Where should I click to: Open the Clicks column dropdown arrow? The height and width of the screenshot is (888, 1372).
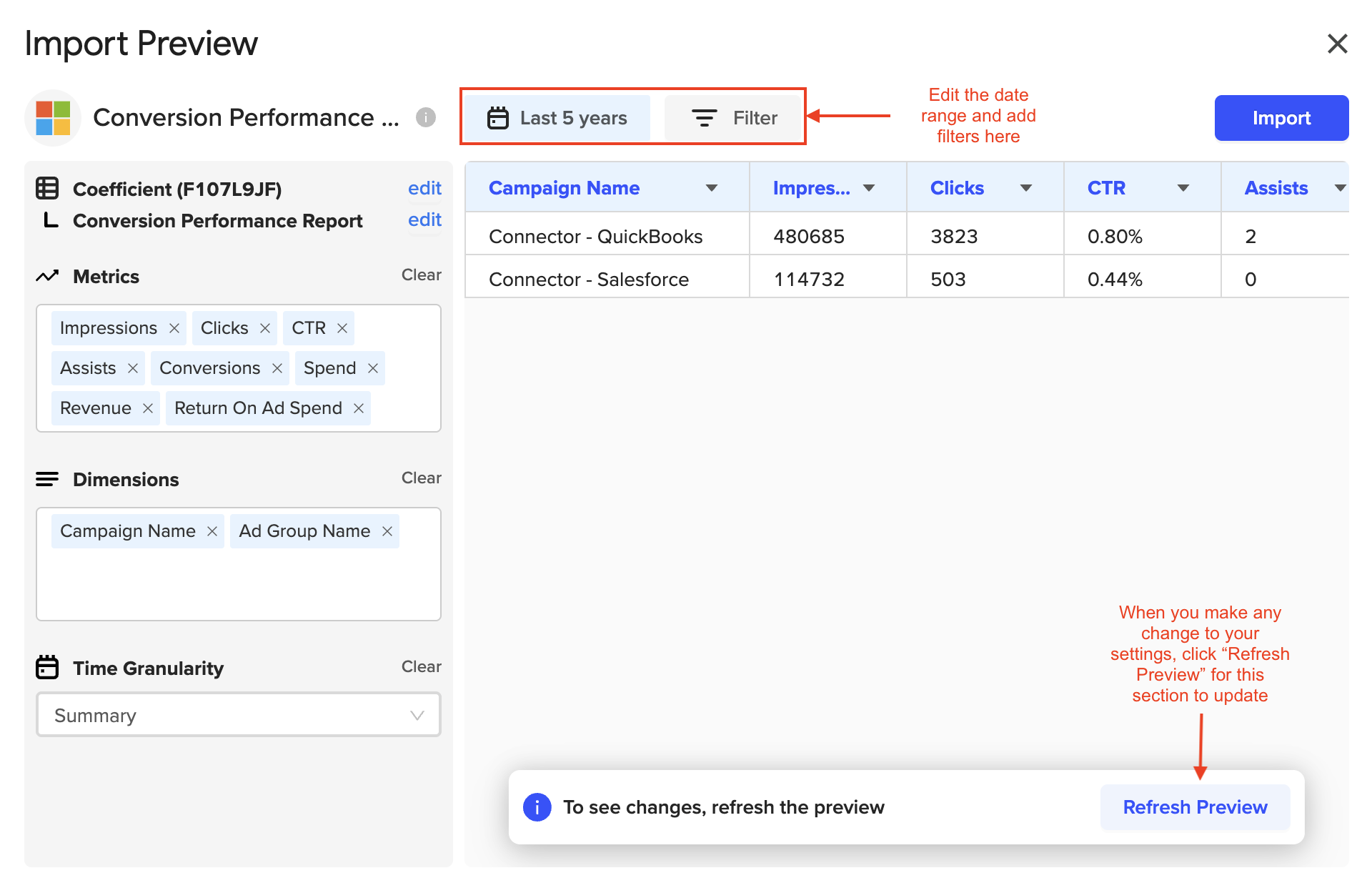click(x=1026, y=188)
